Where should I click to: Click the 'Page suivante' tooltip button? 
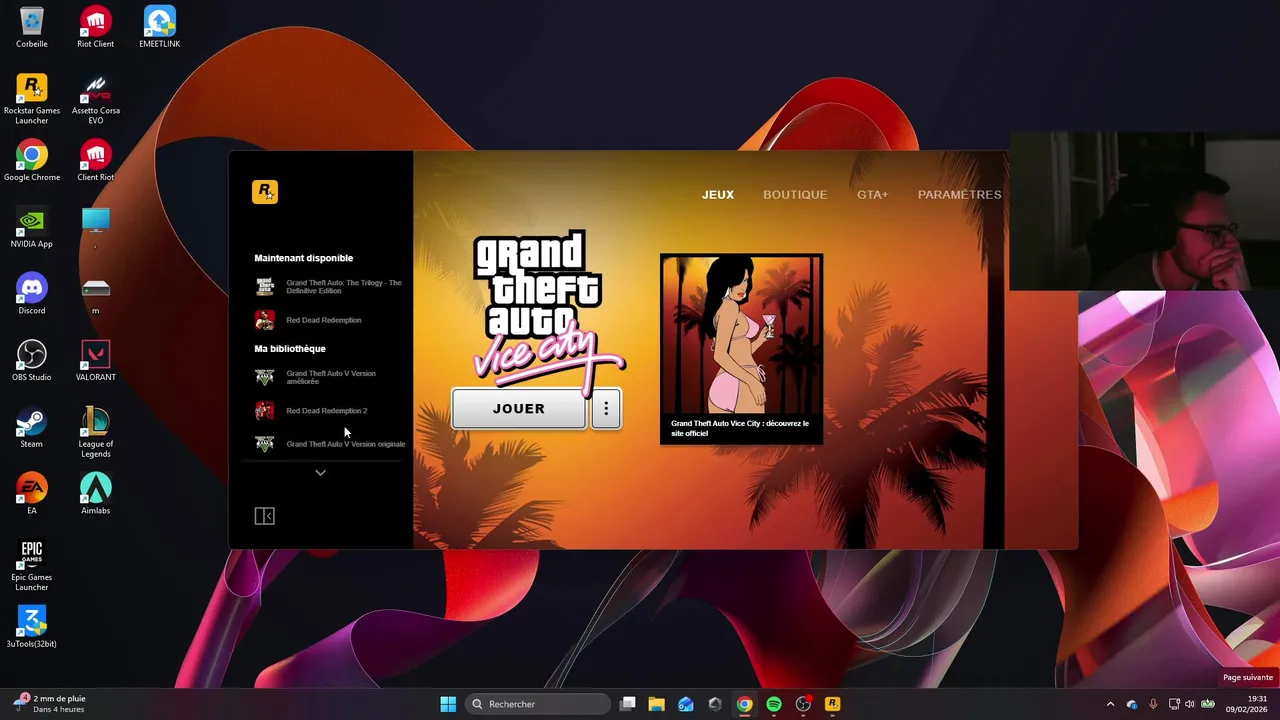[1248, 677]
